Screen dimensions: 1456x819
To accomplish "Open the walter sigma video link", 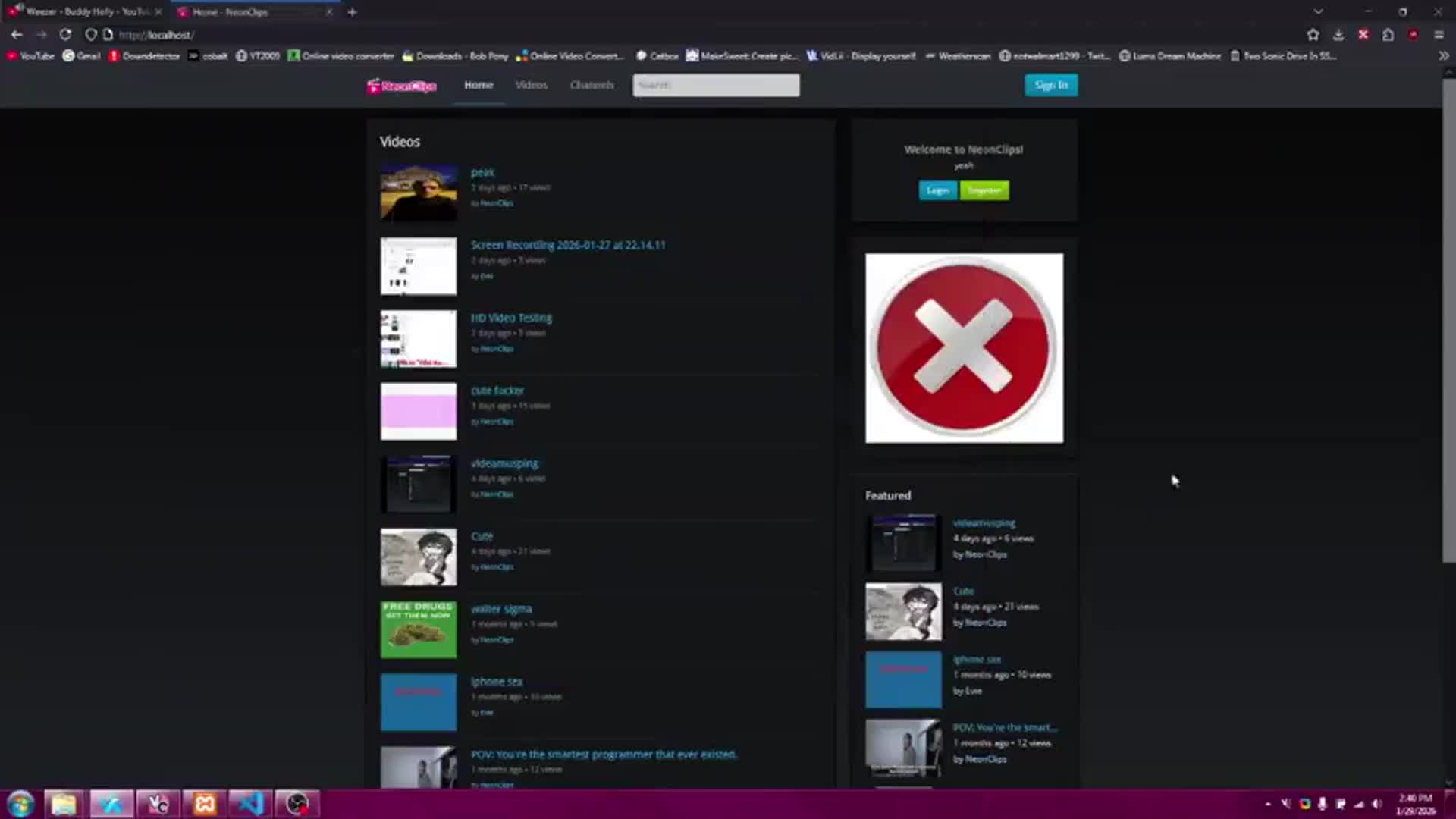I will click(x=501, y=609).
